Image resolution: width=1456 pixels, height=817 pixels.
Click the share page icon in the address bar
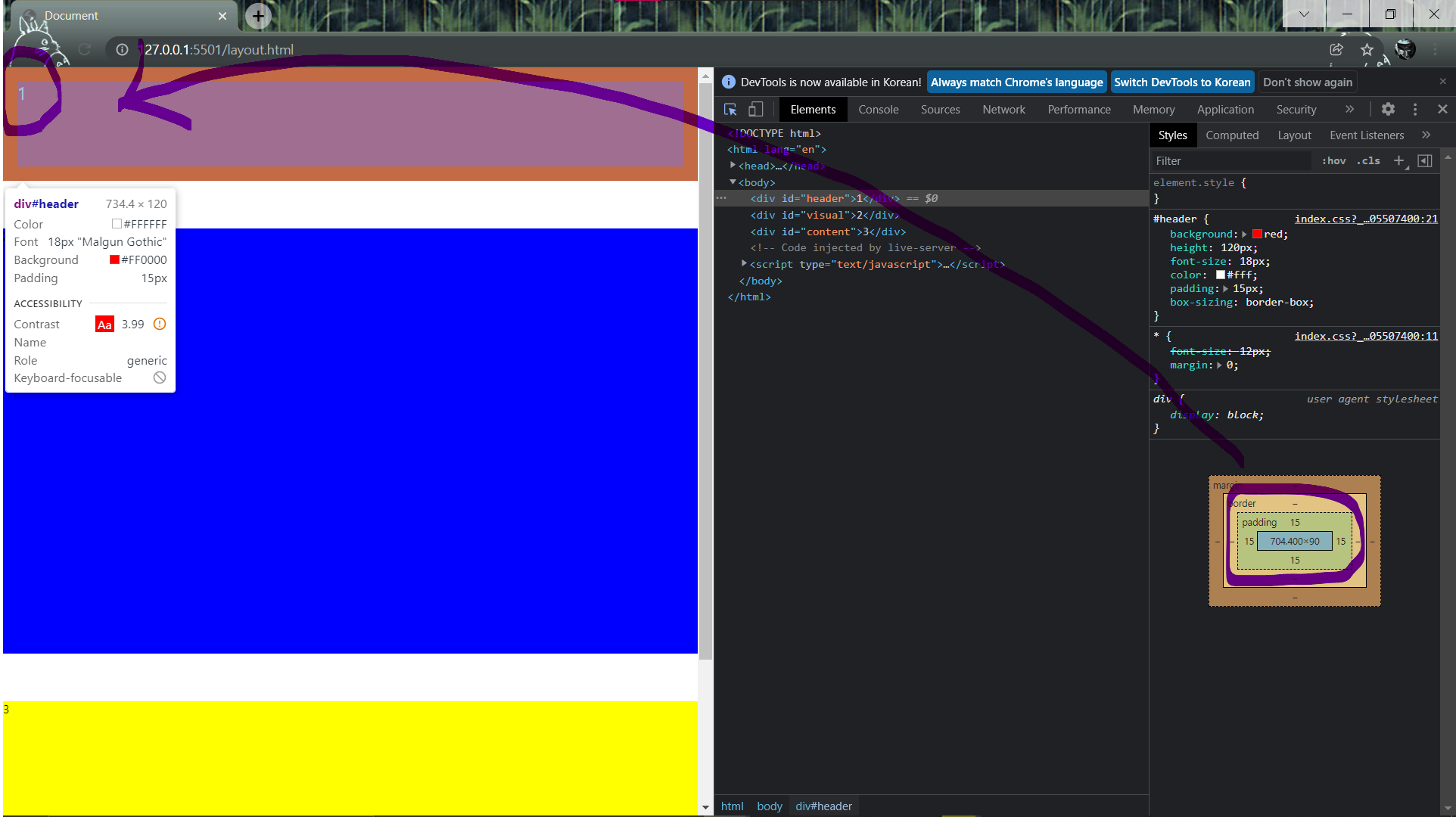click(1336, 50)
